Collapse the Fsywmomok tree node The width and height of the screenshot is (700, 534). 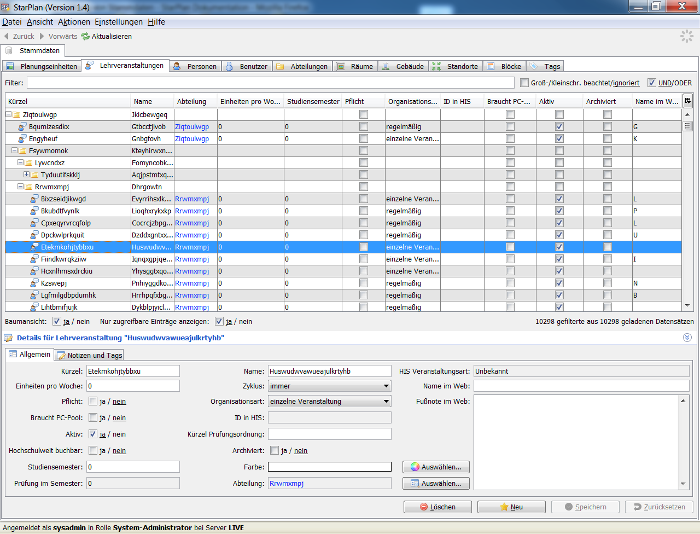[14, 150]
